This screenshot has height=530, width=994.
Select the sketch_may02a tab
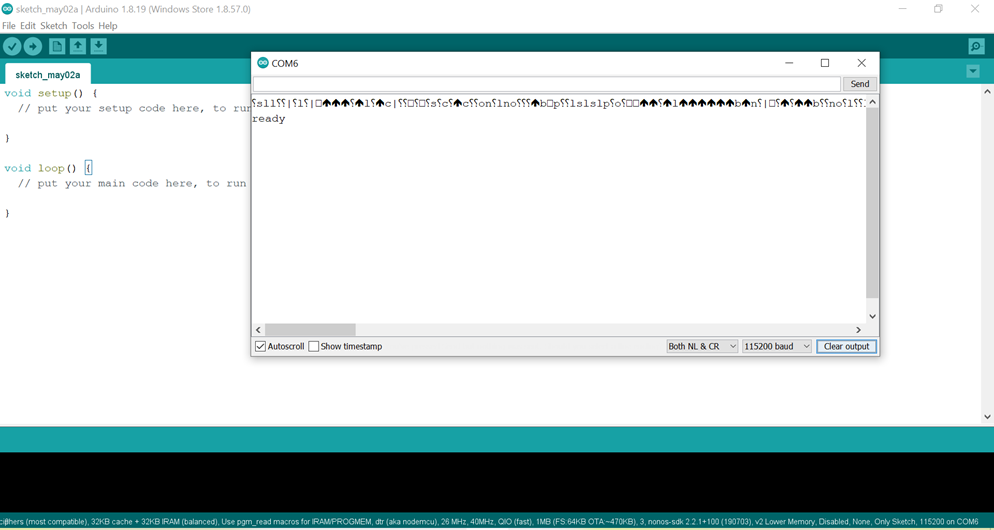pyautogui.click(x=48, y=75)
